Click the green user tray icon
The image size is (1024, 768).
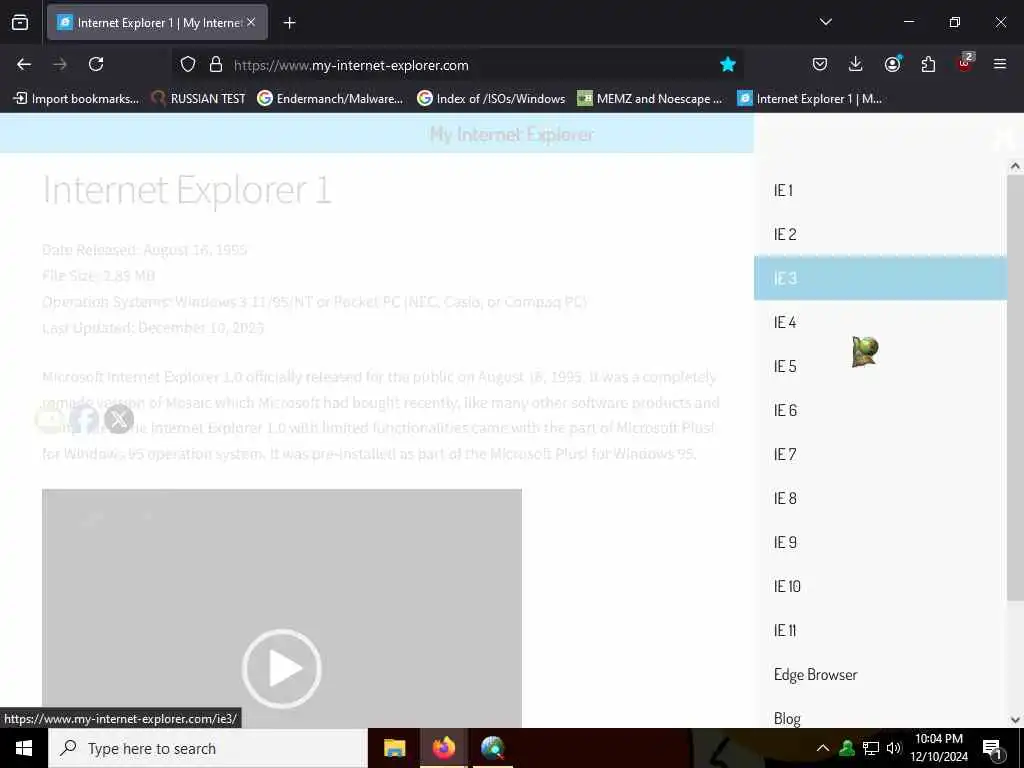(847, 748)
